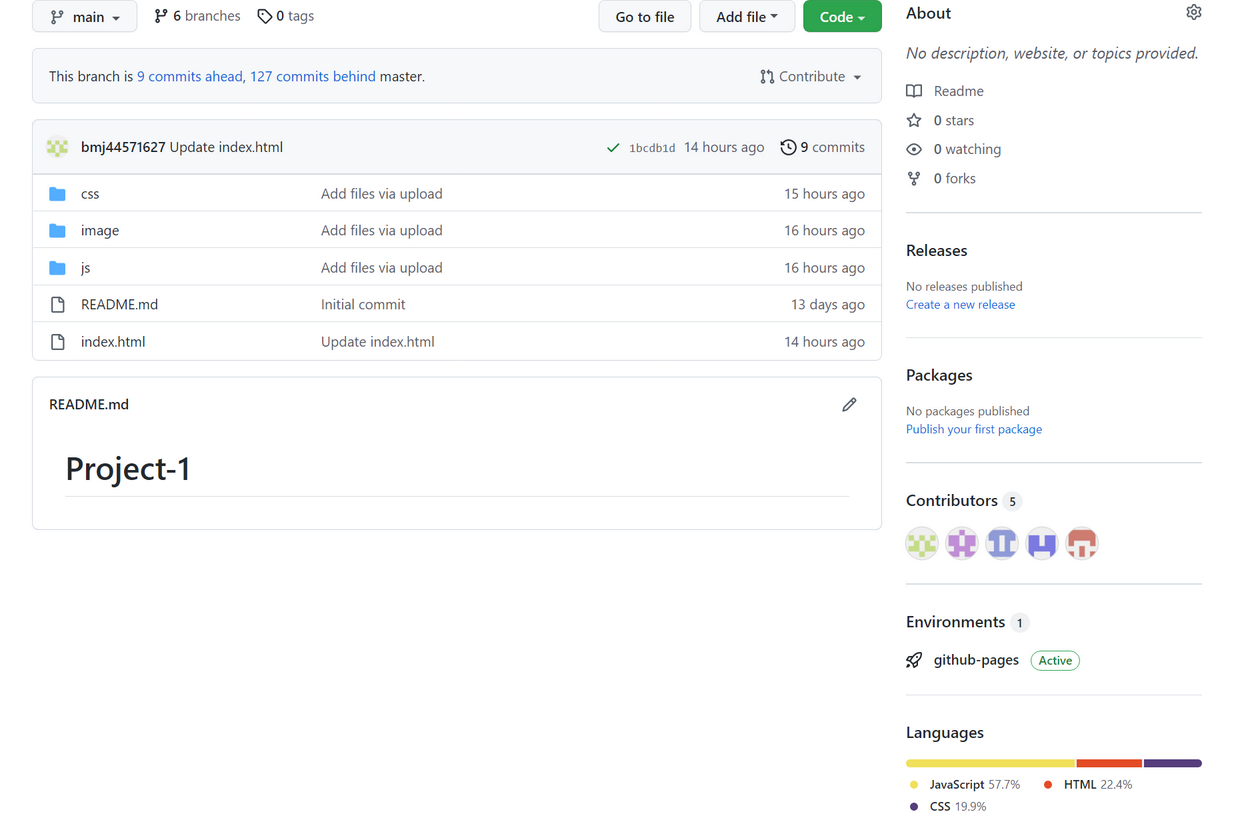Screen dimensions: 1234x819
Task: Click the star icon beside 0 stars
Action: 914,120
